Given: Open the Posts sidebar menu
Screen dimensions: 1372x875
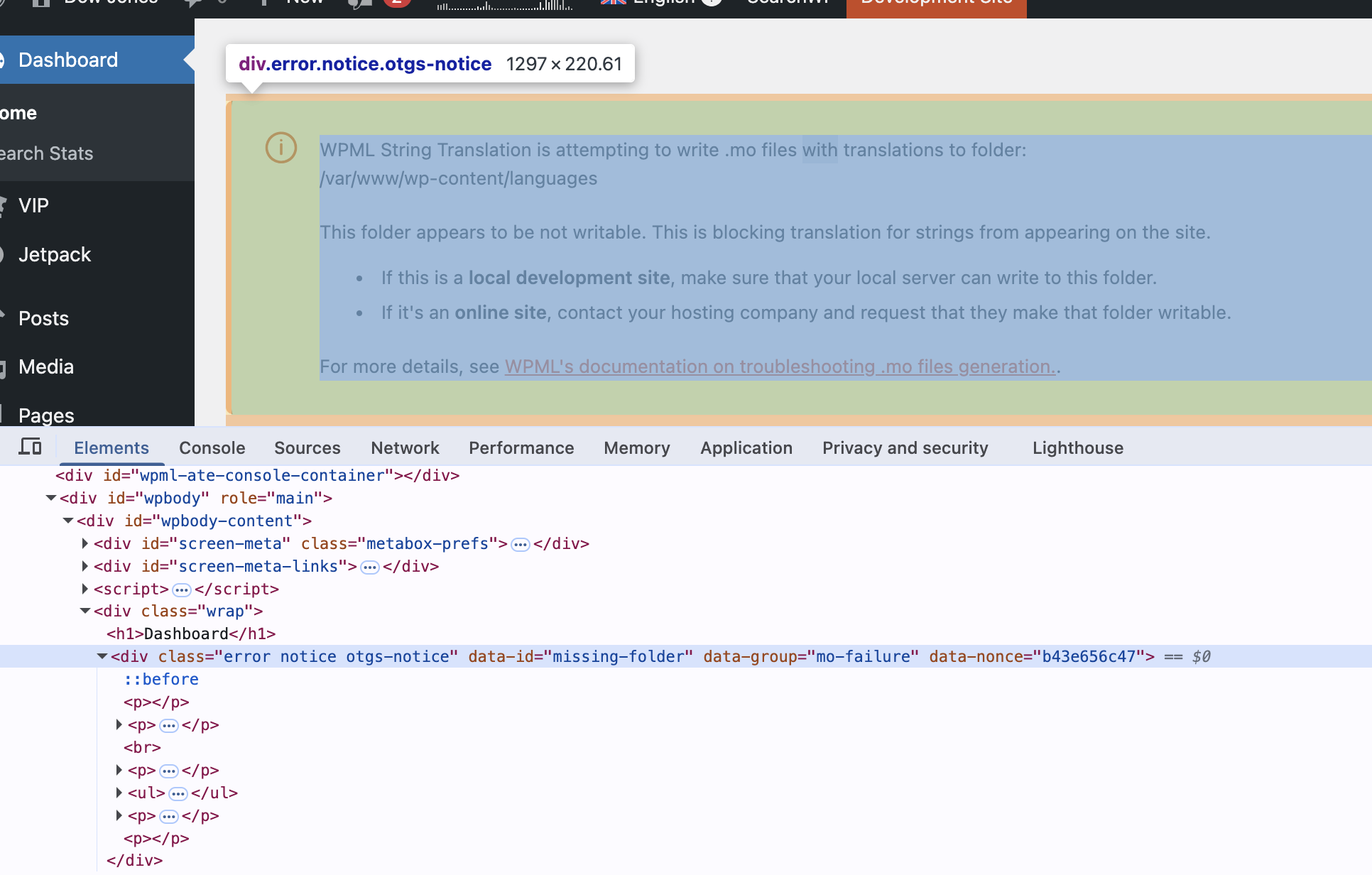Looking at the screenshot, I should (x=43, y=318).
